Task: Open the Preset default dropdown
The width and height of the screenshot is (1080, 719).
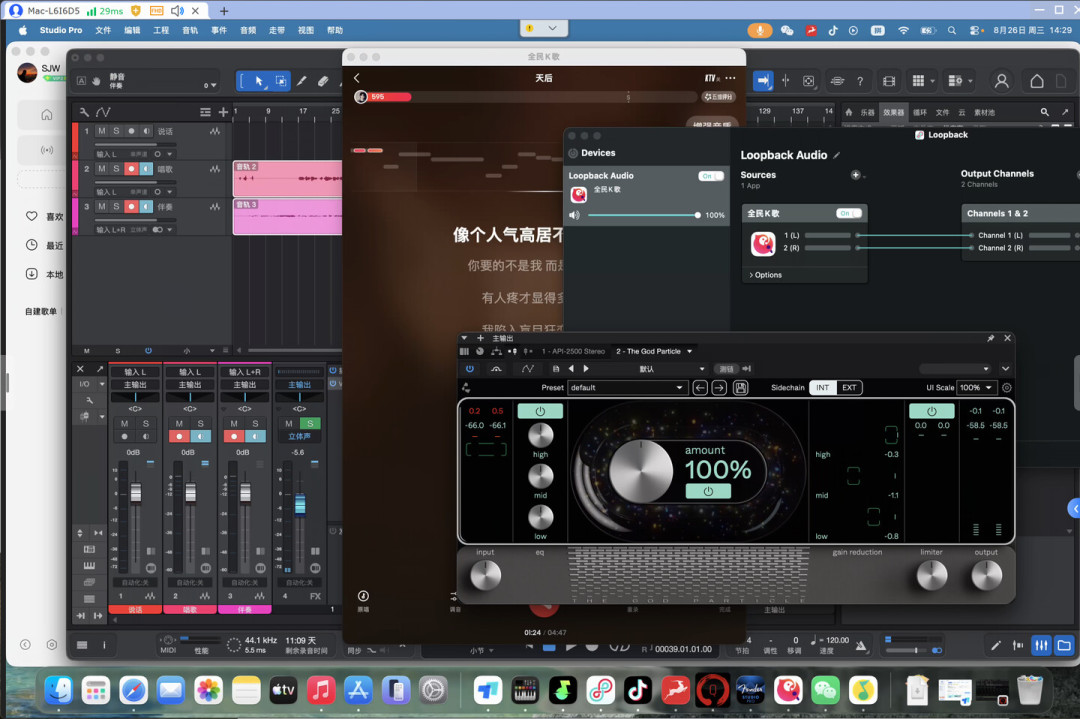Action: (627, 388)
